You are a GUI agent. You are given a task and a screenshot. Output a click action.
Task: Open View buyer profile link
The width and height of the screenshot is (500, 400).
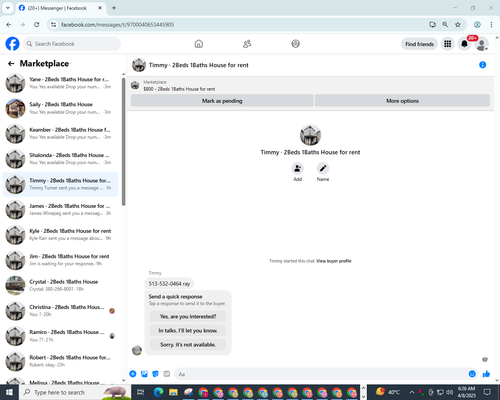click(334, 261)
